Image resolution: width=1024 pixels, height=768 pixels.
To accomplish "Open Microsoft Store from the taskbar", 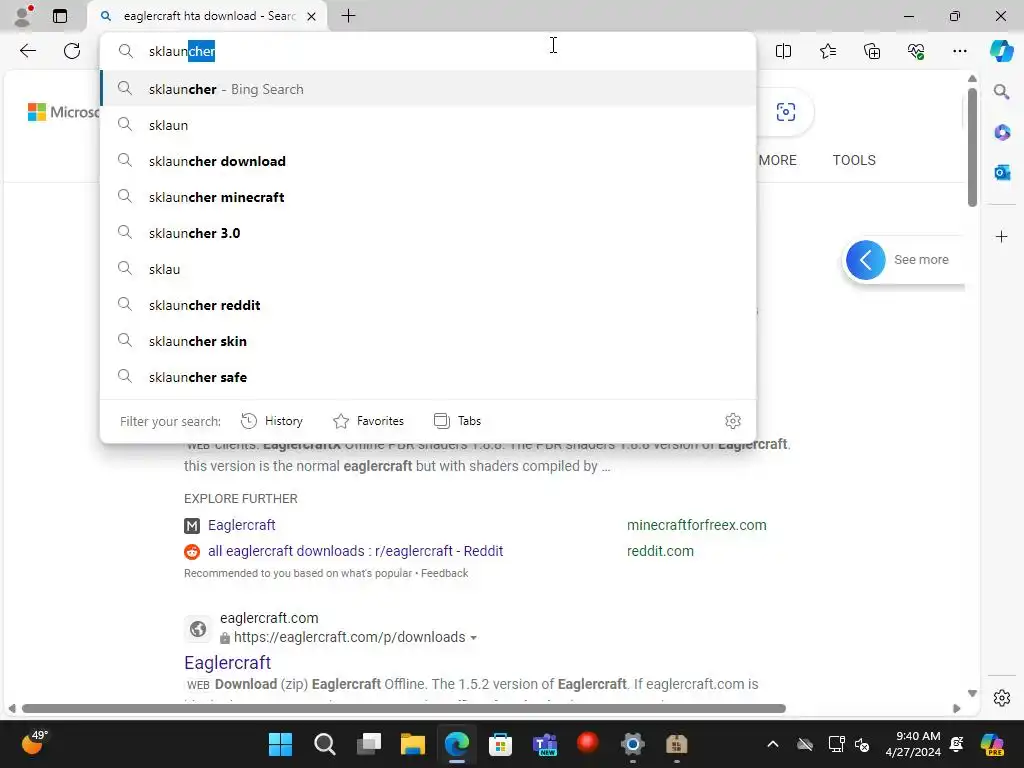I will pyautogui.click(x=500, y=744).
